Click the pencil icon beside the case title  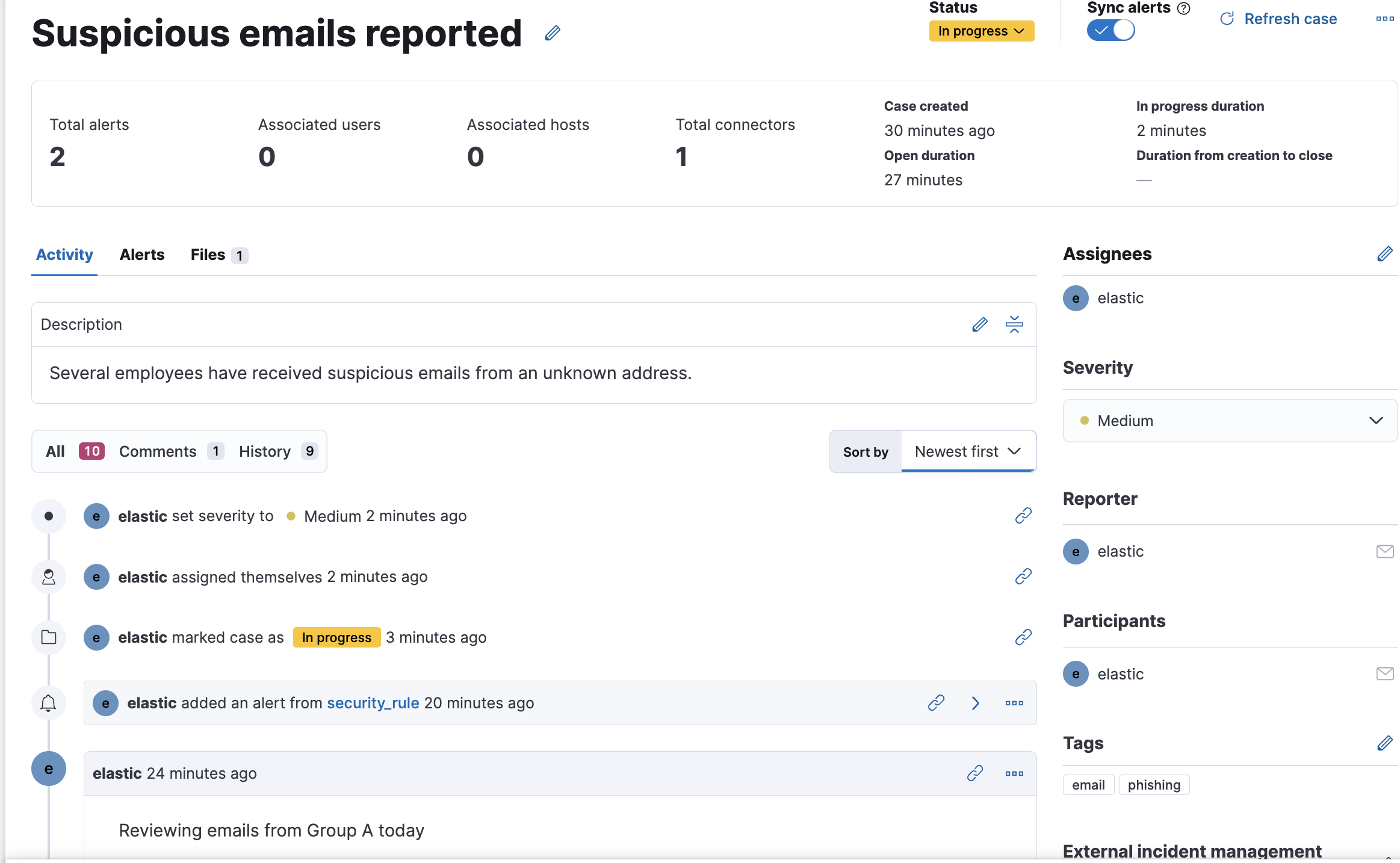coord(553,33)
